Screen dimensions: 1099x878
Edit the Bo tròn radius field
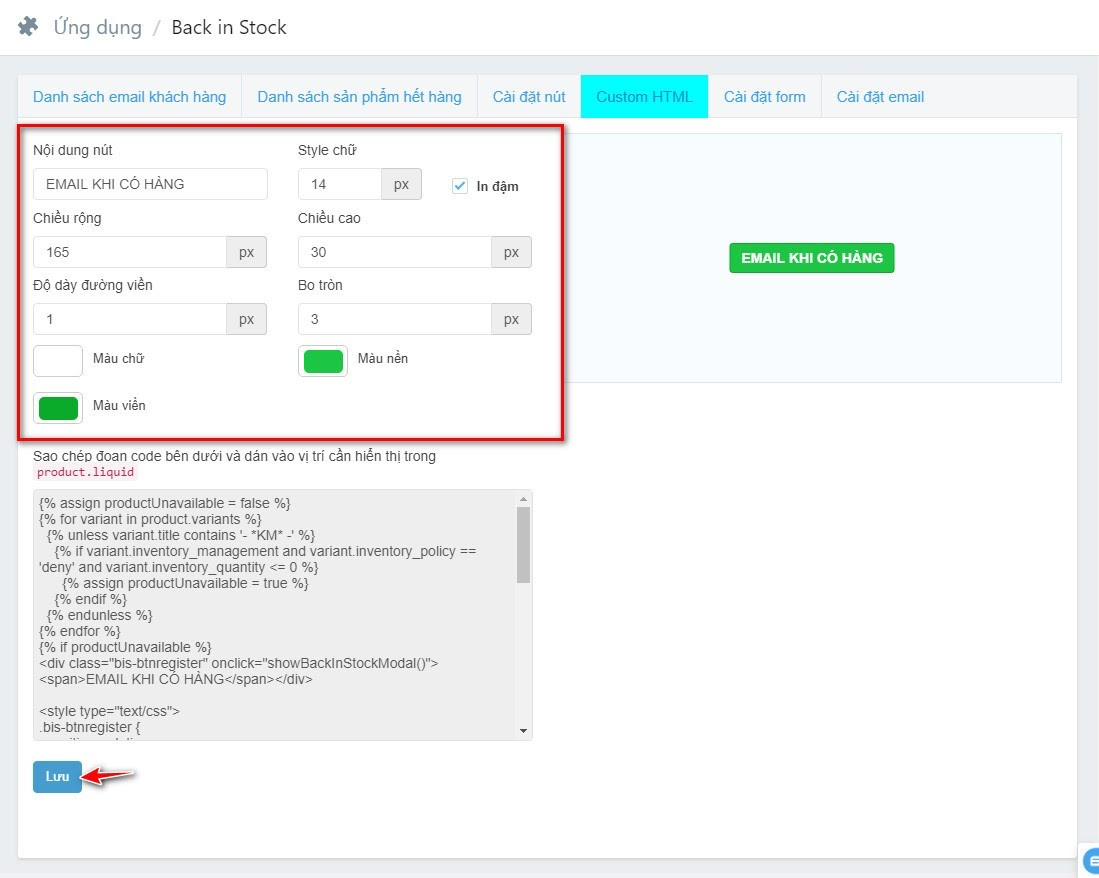[395, 319]
